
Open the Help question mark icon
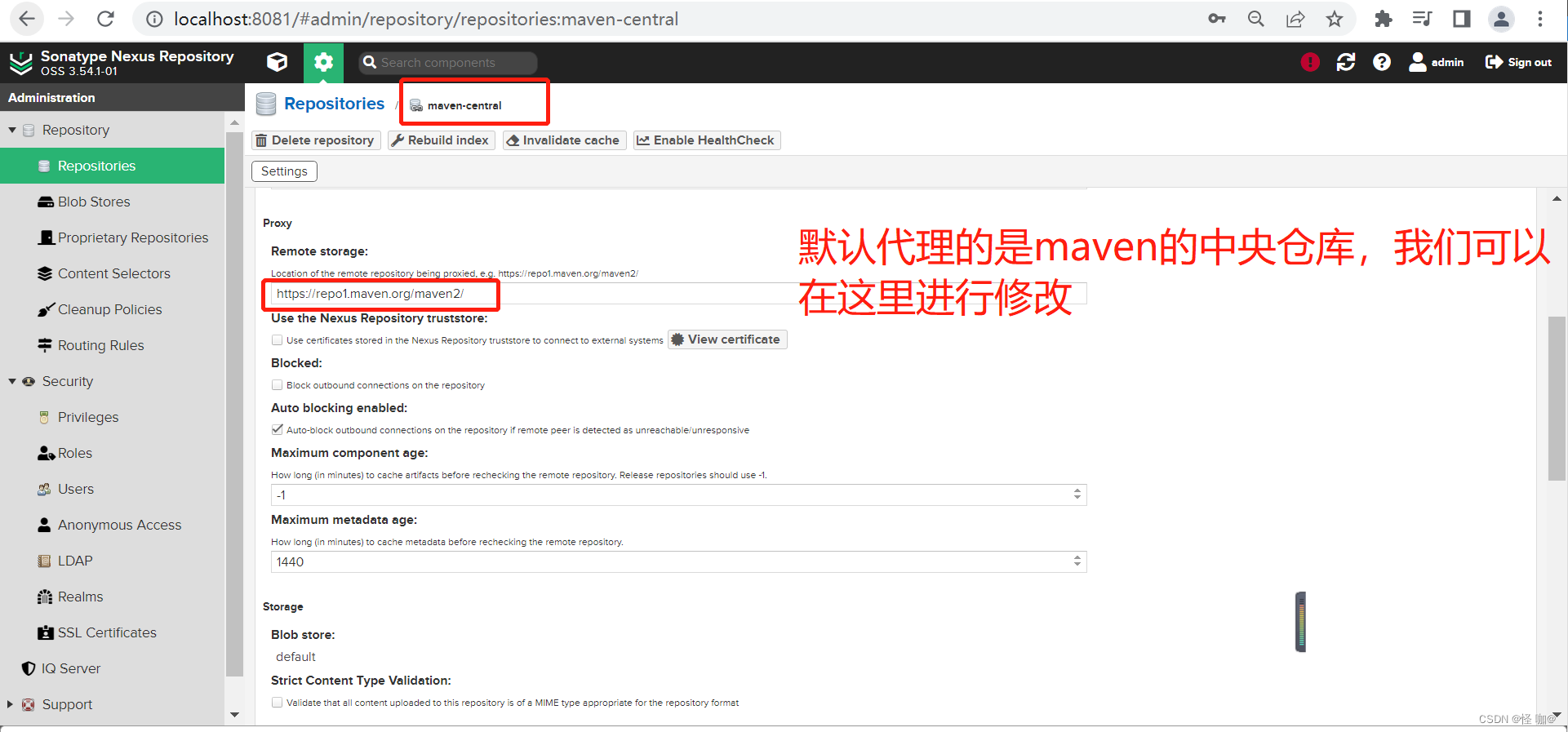(x=1382, y=62)
